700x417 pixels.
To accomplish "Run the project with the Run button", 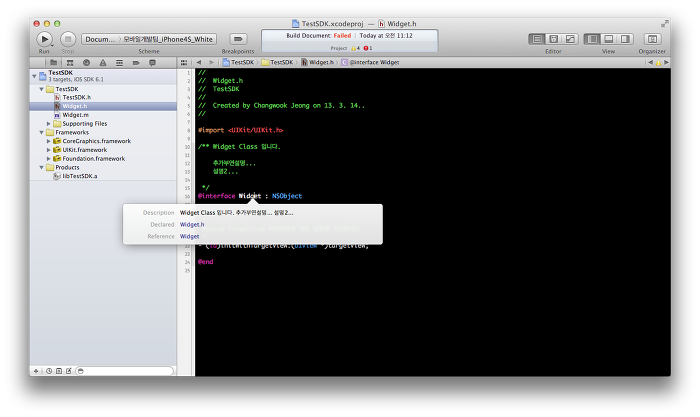I will [44, 39].
